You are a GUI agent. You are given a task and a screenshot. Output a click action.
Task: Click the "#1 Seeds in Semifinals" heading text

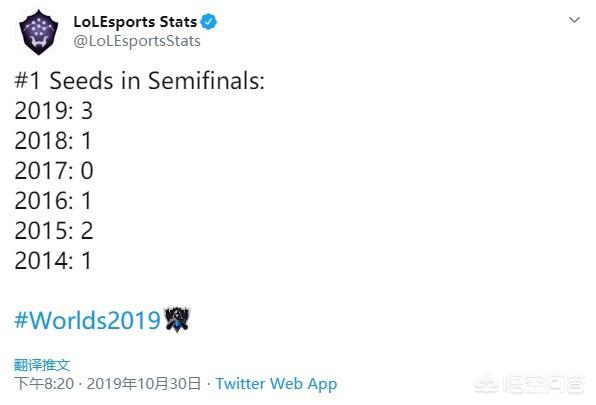tap(139, 81)
